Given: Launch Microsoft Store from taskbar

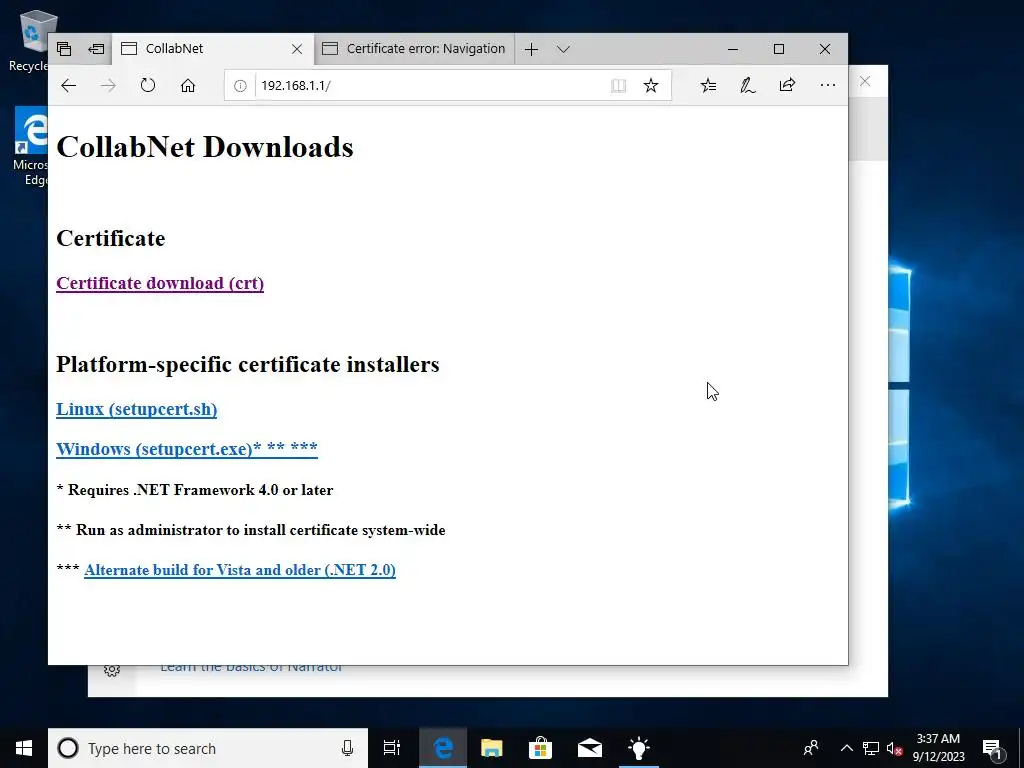Looking at the screenshot, I should (540, 748).
